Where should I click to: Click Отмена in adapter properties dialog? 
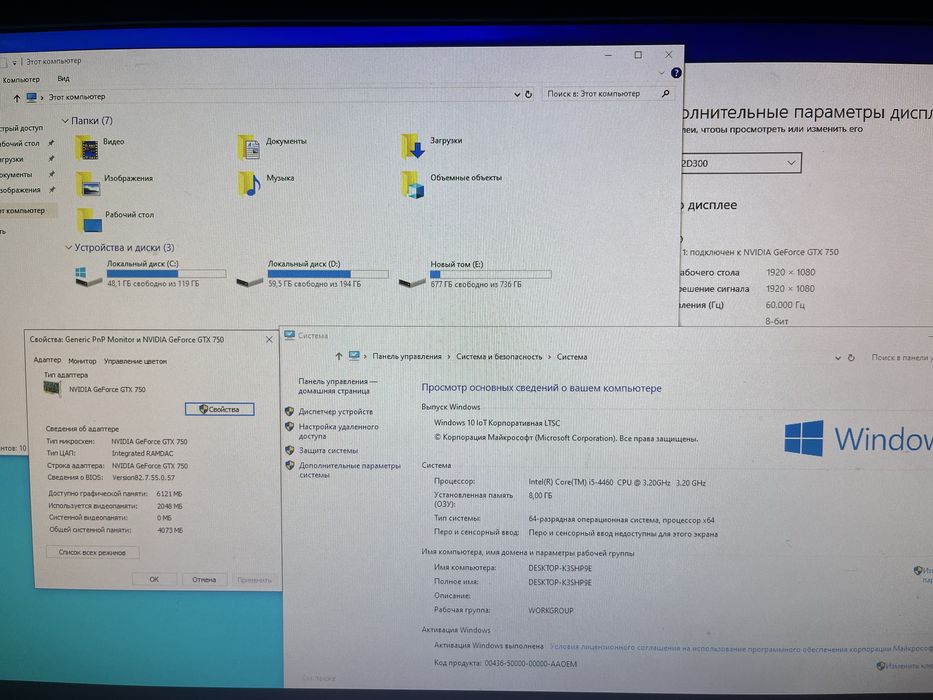tap(204, 579)
